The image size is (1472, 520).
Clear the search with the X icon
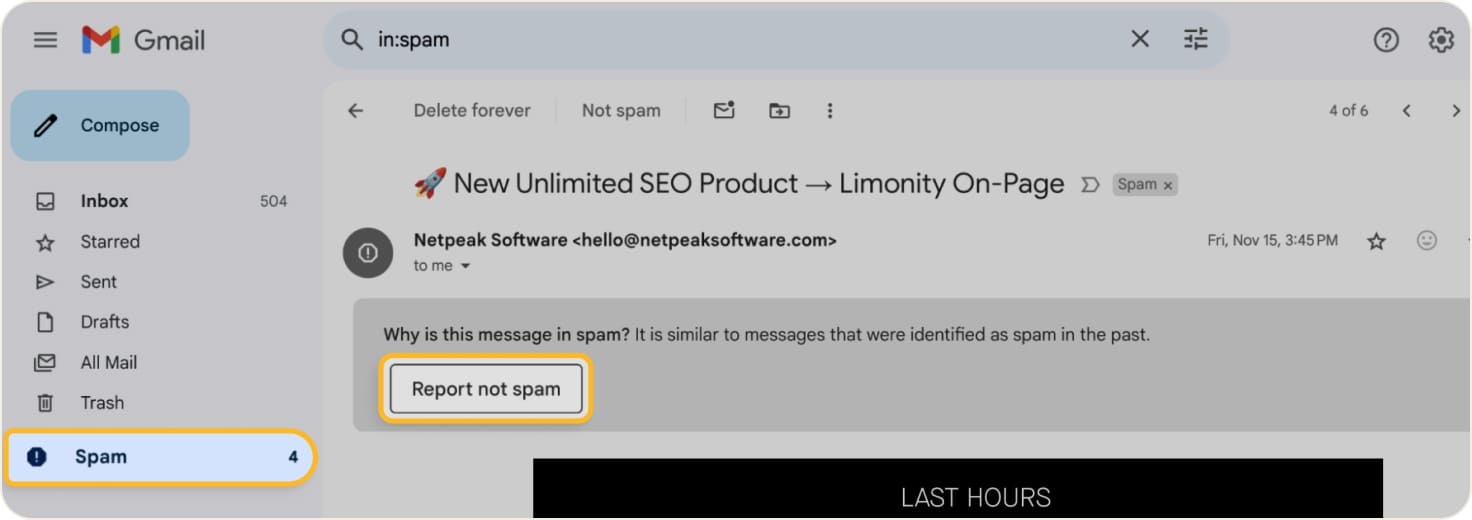[x=1139, y=39]
